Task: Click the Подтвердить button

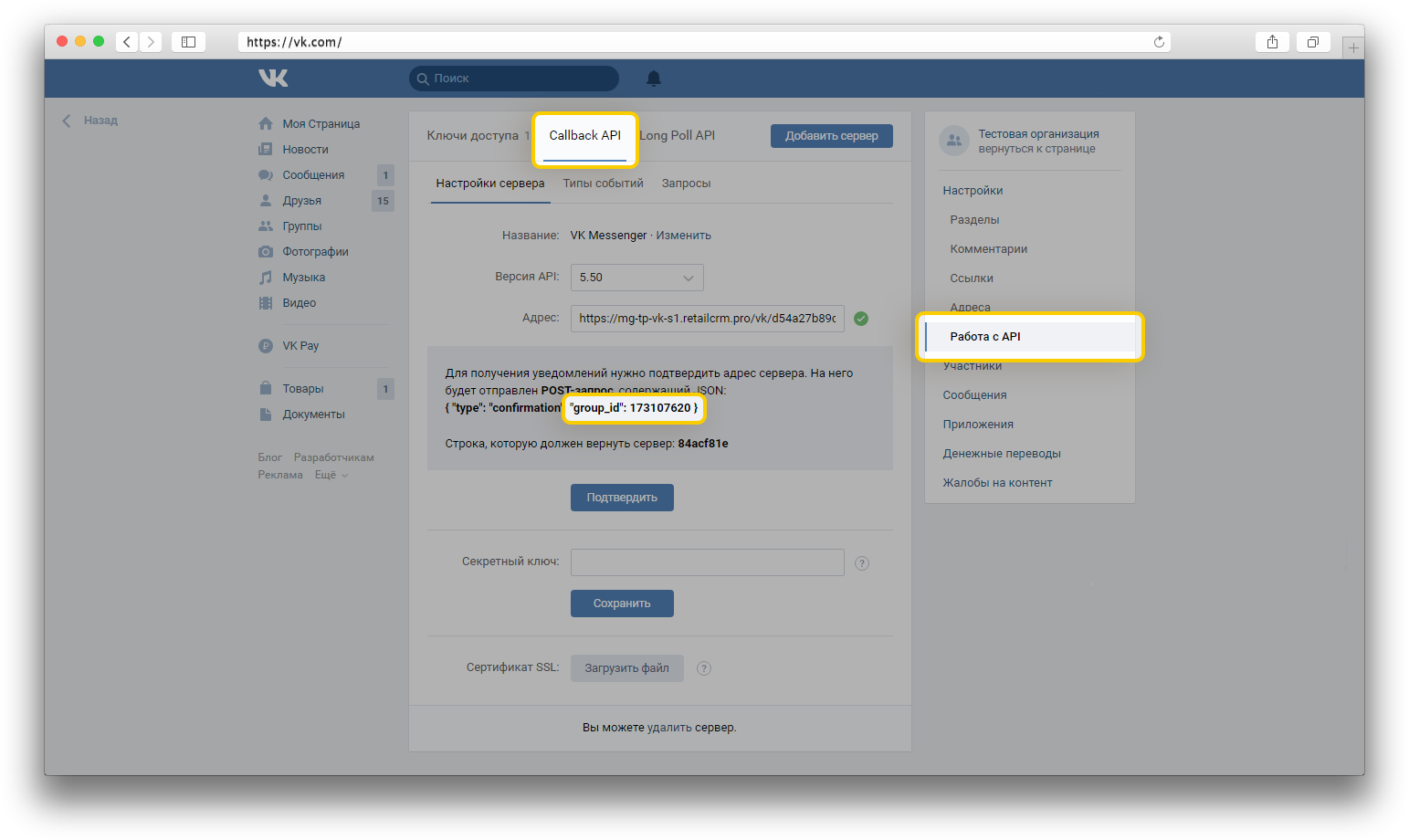Action: coord(622,498)
